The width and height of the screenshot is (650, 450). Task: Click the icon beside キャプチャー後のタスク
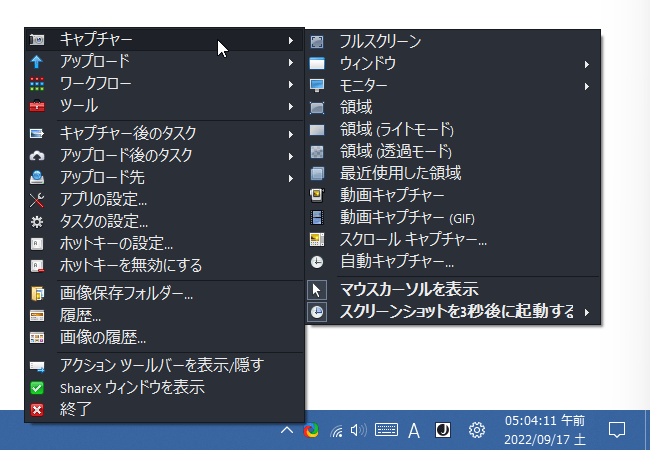point(37,133)
